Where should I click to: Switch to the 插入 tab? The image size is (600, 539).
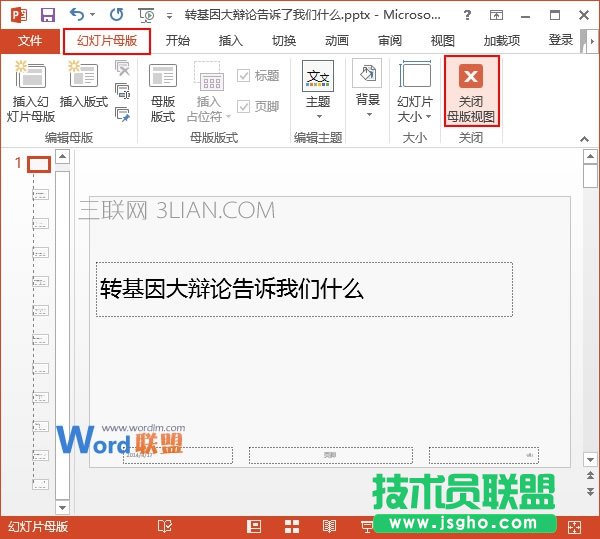230,41
